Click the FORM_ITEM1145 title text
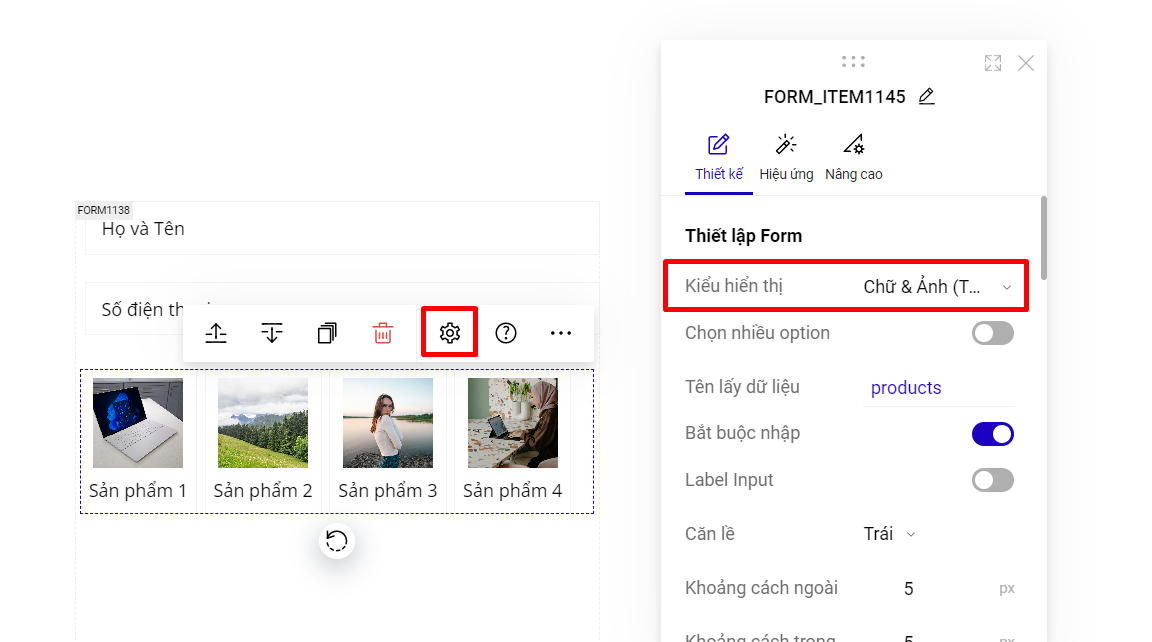Viewport: 1152px width, 642px height. tap(835, 97)
